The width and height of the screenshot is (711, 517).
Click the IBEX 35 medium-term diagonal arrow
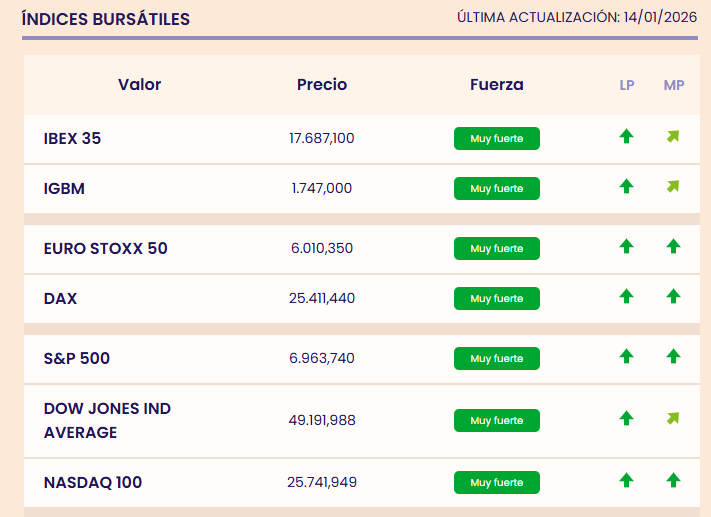click(x=673, y=137)
